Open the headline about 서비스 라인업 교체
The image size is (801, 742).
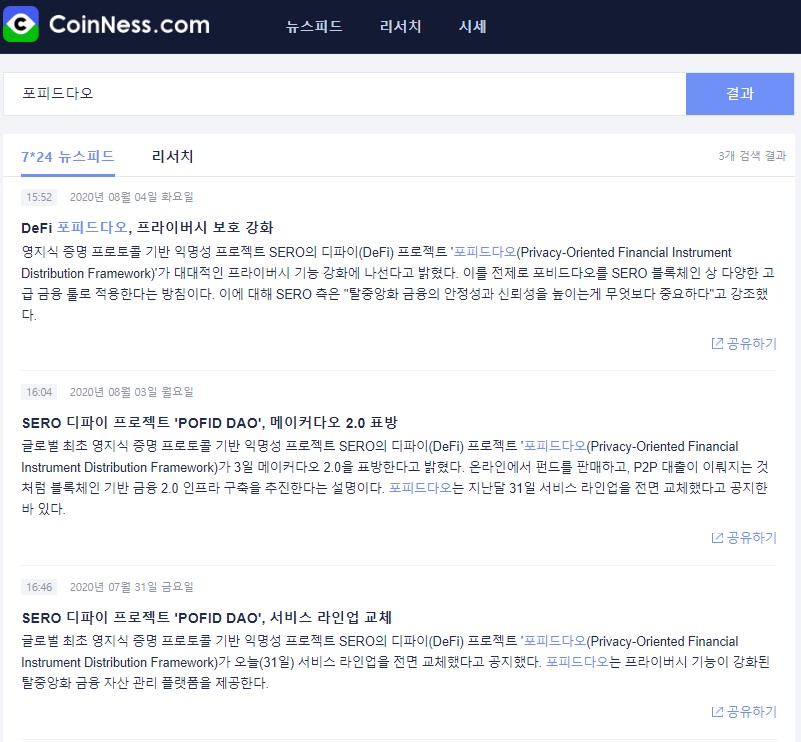(206, 617)
